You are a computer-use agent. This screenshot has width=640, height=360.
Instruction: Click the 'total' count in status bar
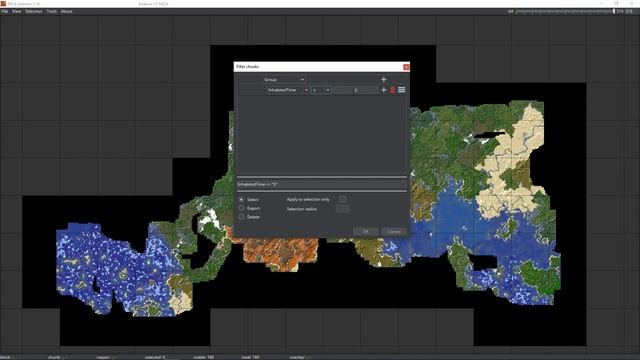coord(250,357)
